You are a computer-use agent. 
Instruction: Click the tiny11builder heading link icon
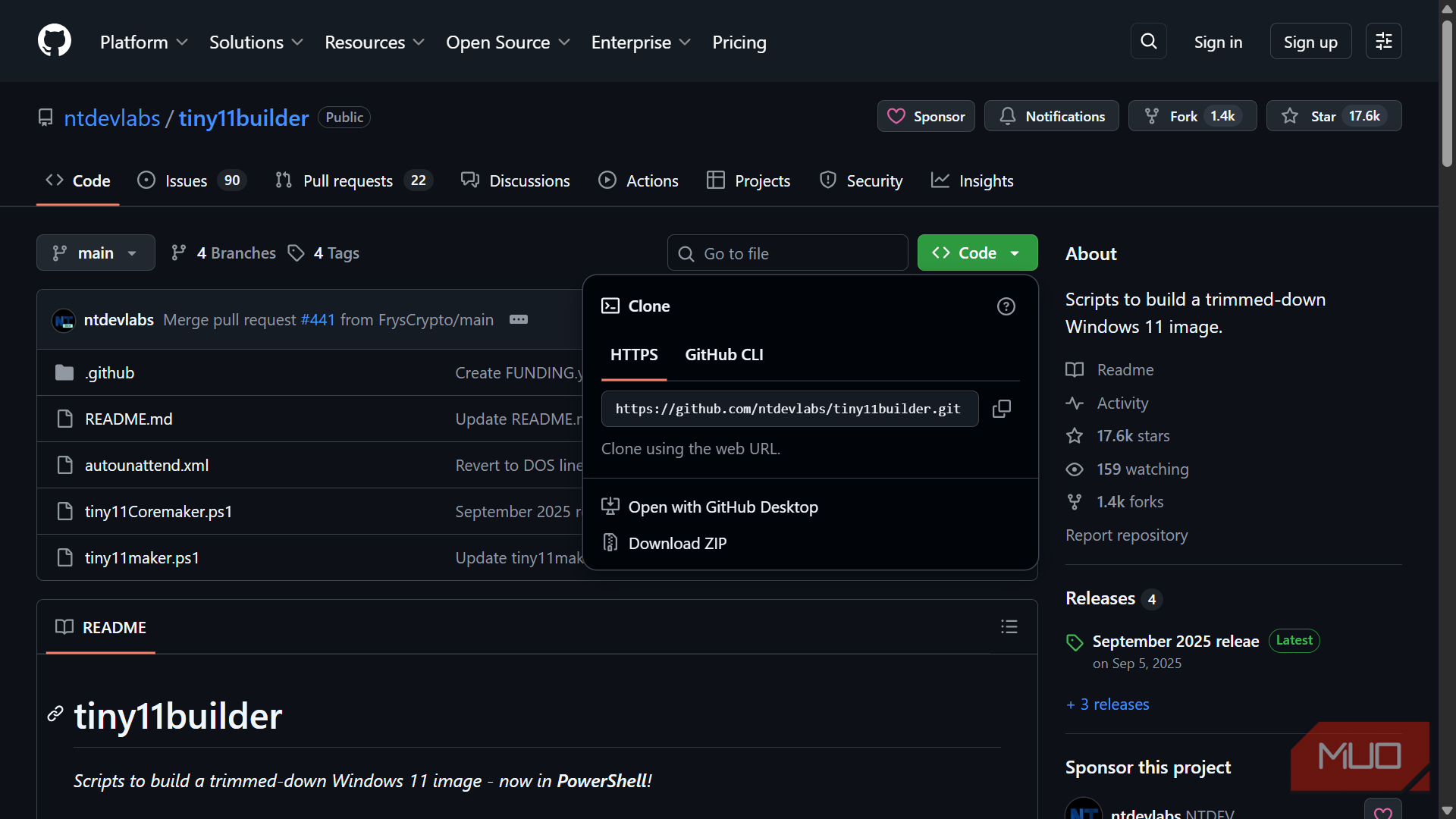click(x=55, y=714)
